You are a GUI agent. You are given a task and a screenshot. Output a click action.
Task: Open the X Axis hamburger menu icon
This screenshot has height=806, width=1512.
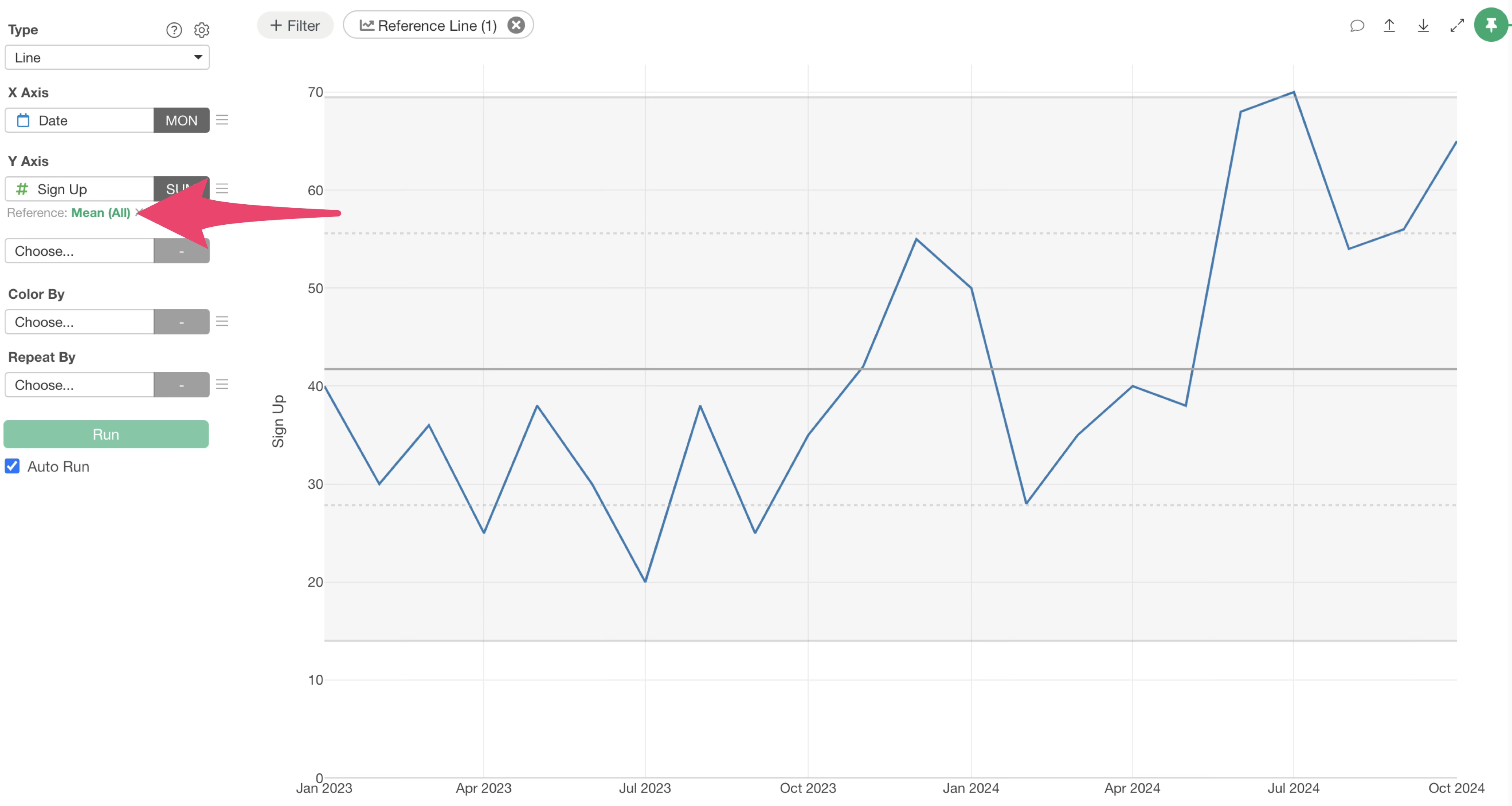click(x=222, y=120)
